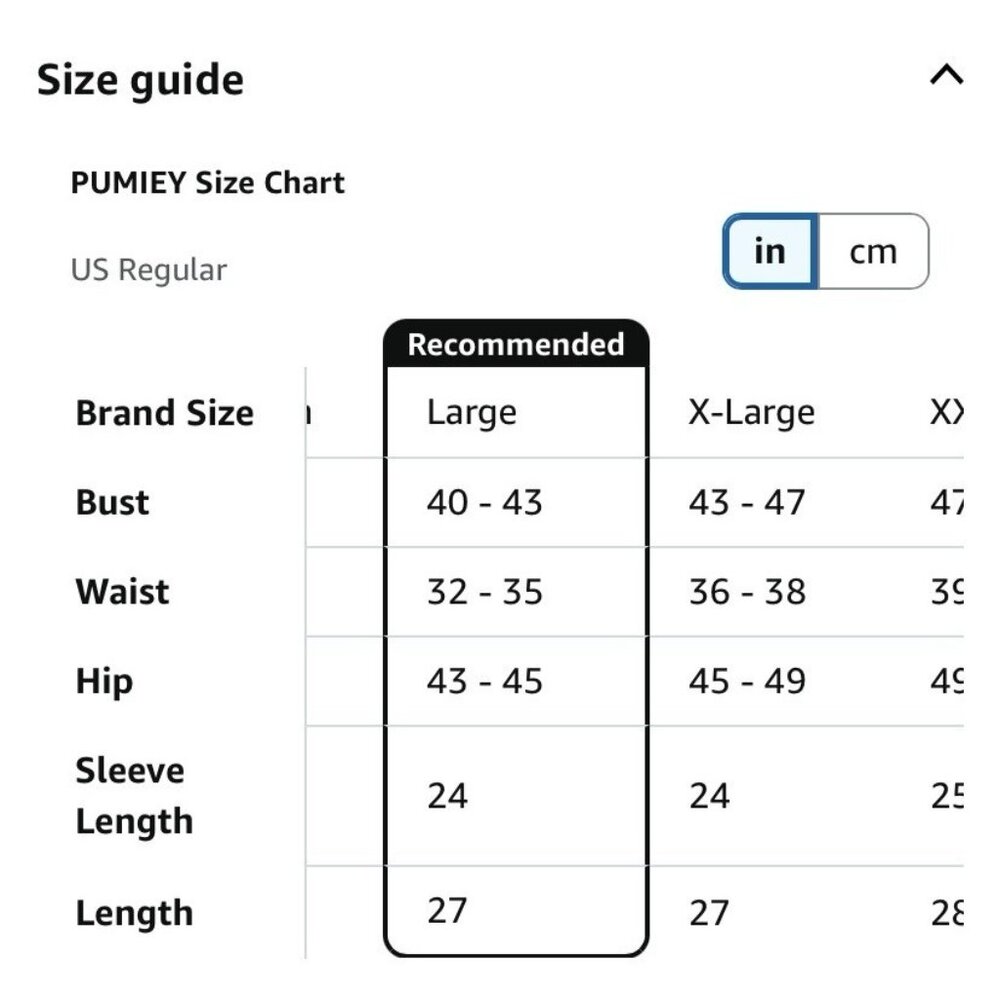
Task: Tap the partially visible XX-Large column header
Action: coord(947,413)
